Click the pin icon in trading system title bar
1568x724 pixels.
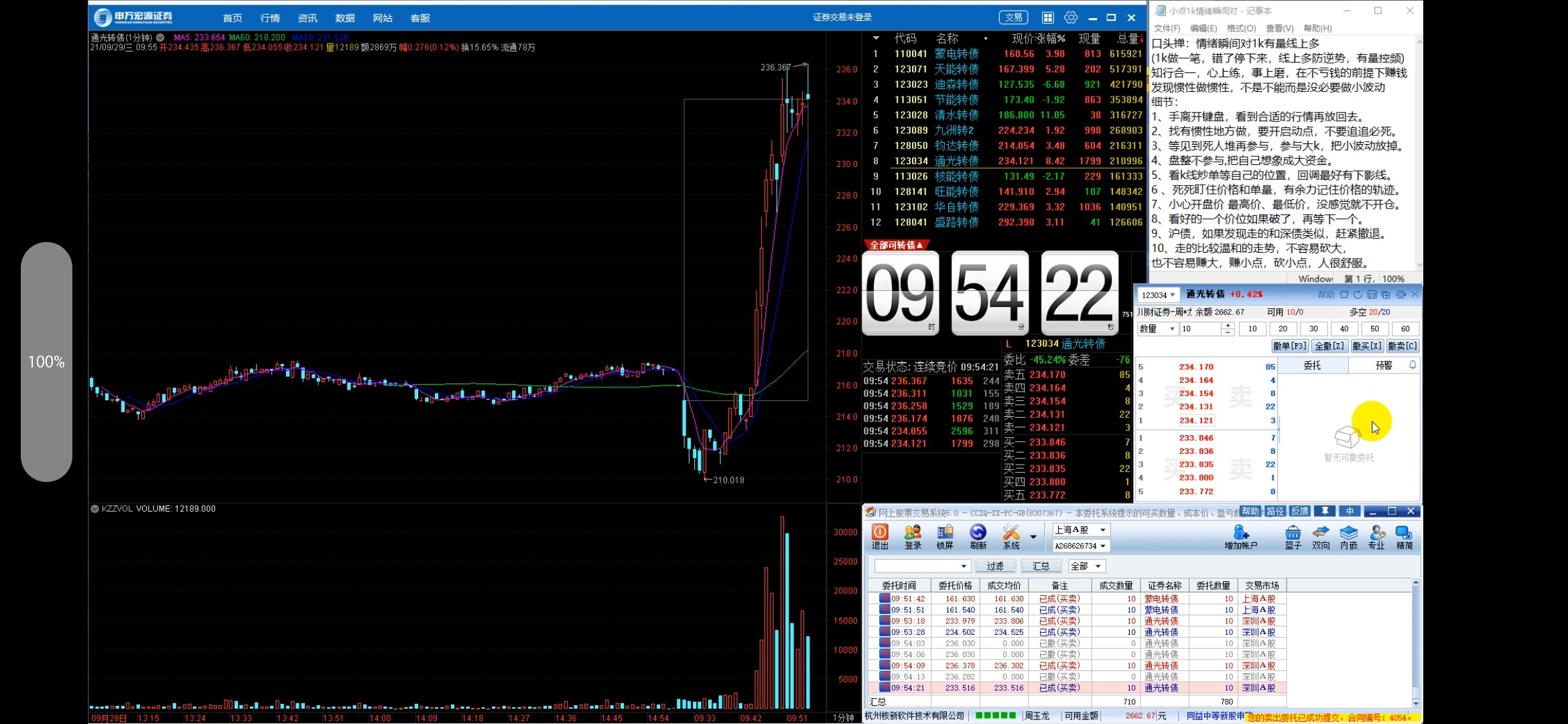1325,511
